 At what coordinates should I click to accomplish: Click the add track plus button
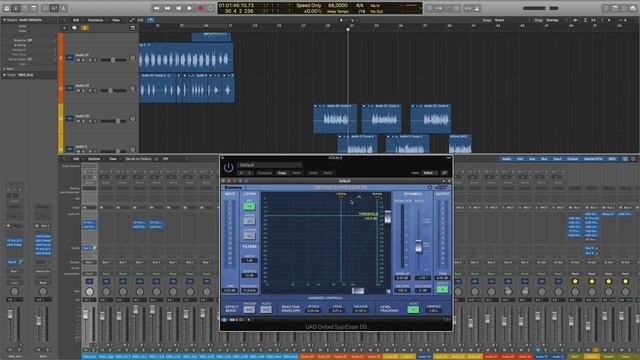[64, 28]
